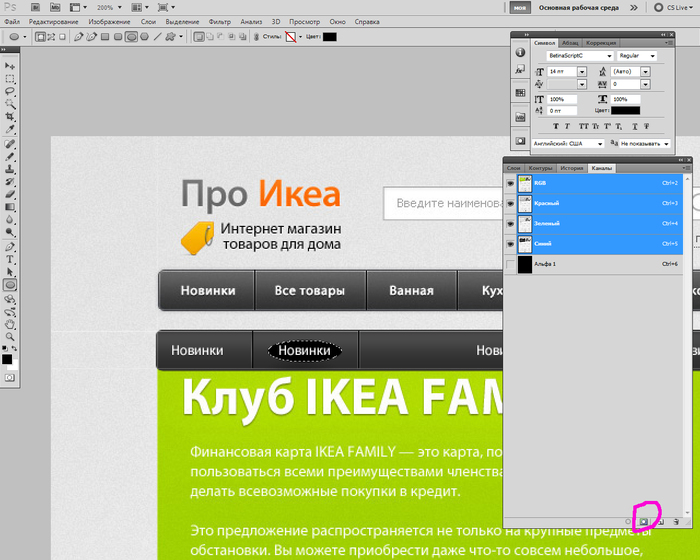Click the МОЯ workspace button
Viewport: 700px width, 560px height.
pos(520,8)
